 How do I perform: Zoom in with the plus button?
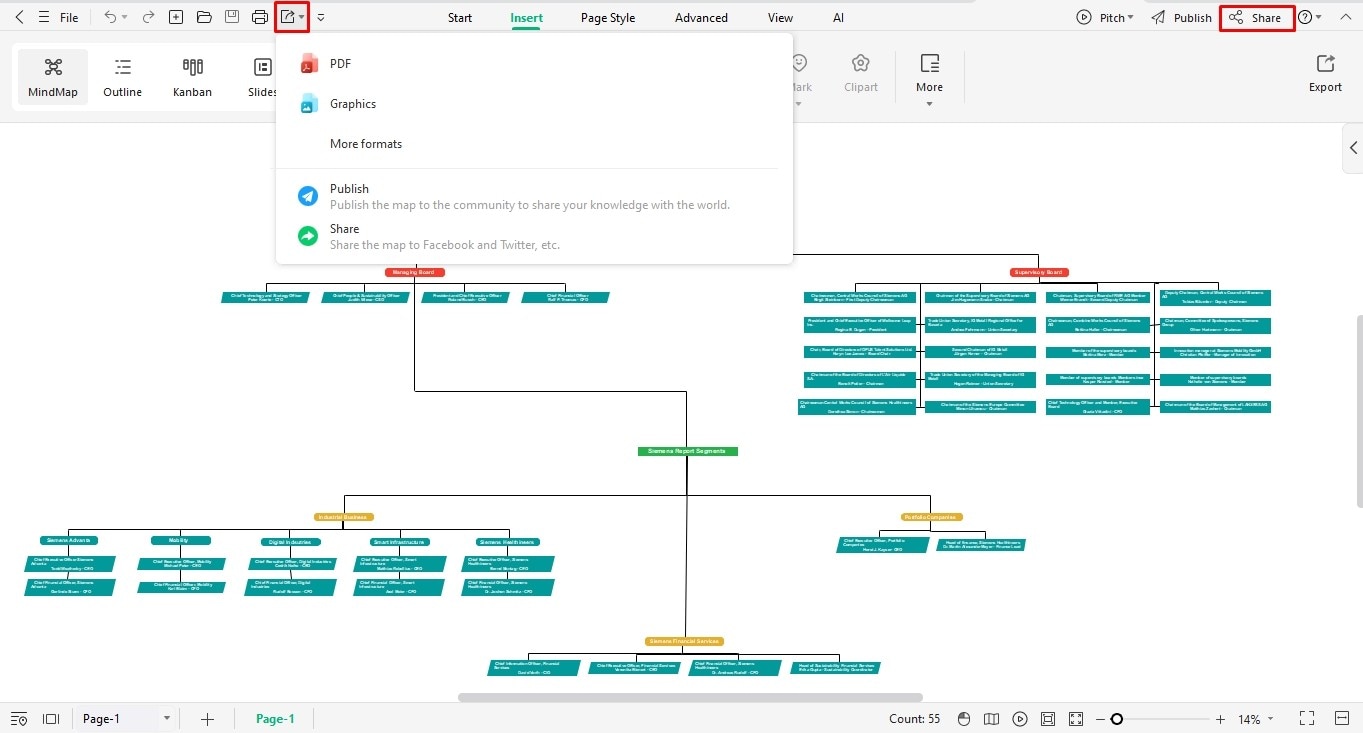pos(1220,719)
